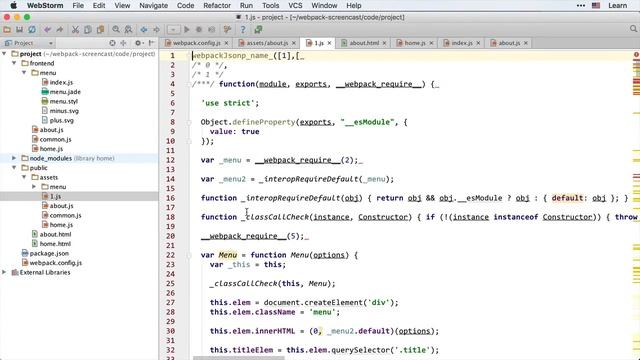Select menu.styl in project tree
The height and width of the screenshot is (360, 640).
[x=64, y=101]
